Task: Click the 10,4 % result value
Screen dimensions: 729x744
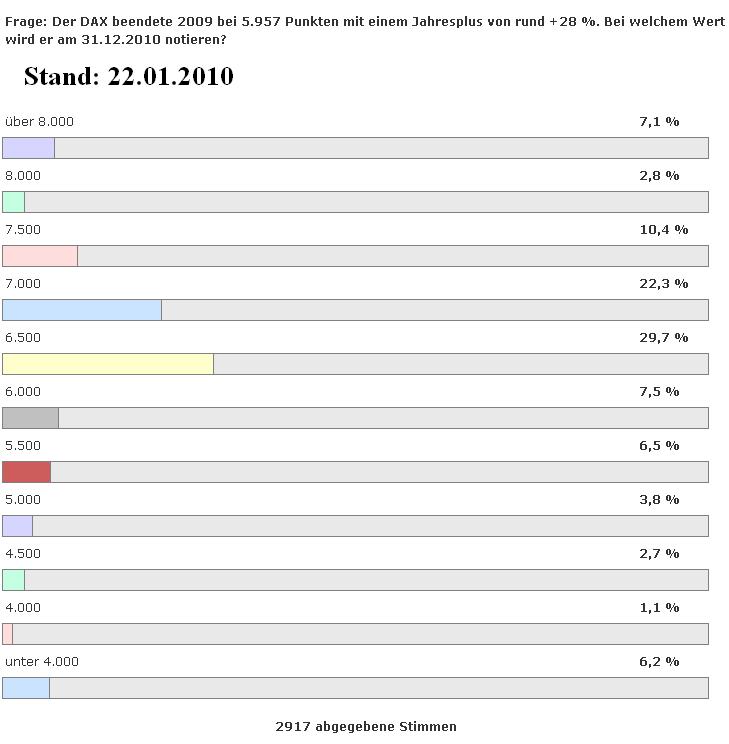Action: click(663, 230)
